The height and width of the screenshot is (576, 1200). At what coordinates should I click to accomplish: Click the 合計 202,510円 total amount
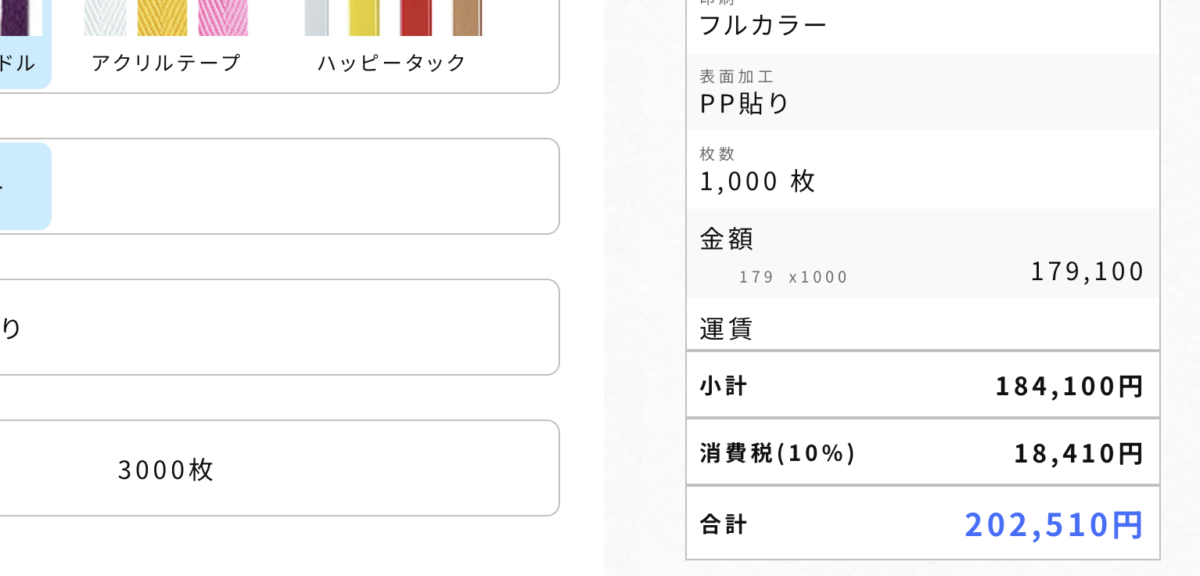click(x=1054, y=523)
